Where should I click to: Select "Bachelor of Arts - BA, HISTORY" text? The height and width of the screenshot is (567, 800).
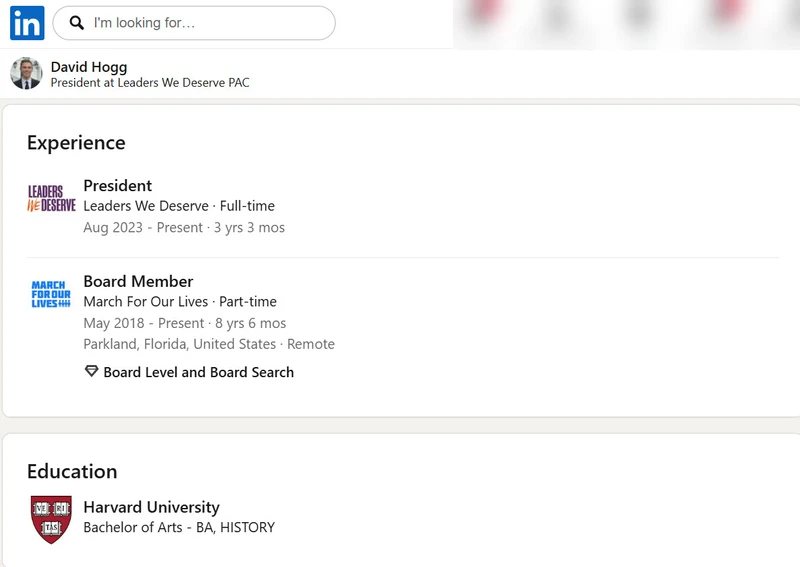[179, 527]
